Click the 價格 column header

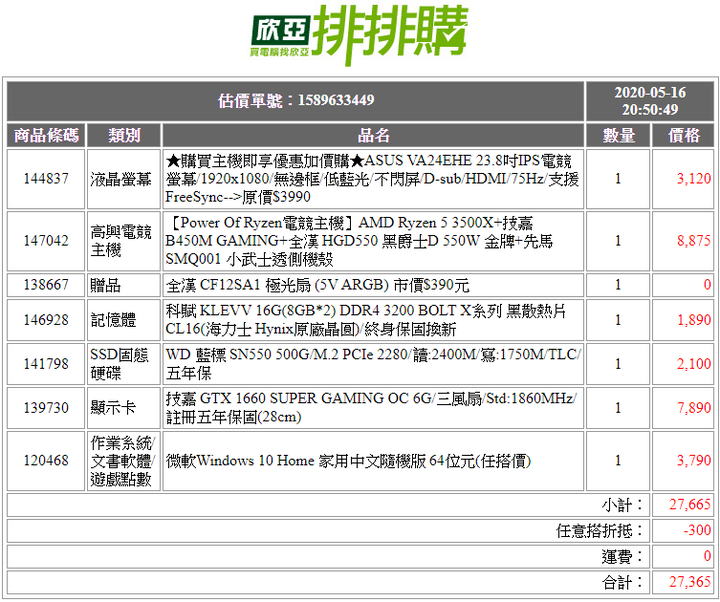point(683,135)
